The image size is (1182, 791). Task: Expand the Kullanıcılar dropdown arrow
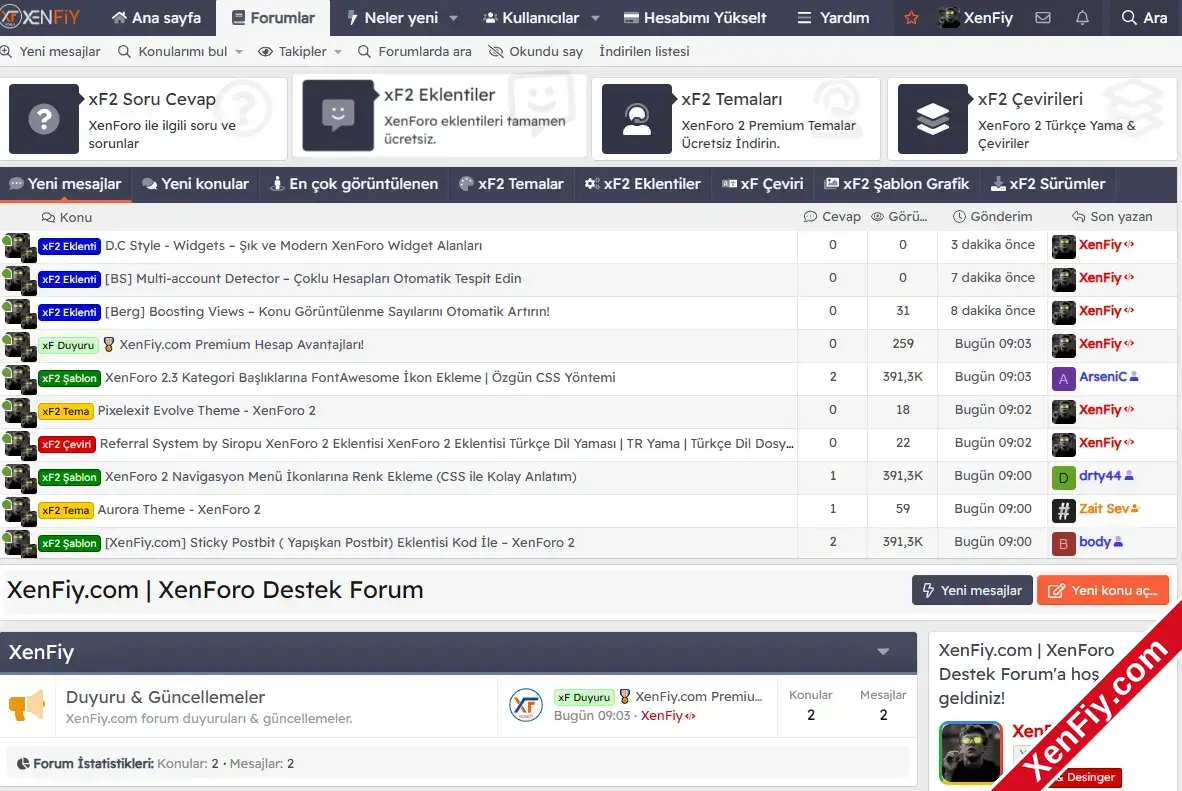[595, 18]
